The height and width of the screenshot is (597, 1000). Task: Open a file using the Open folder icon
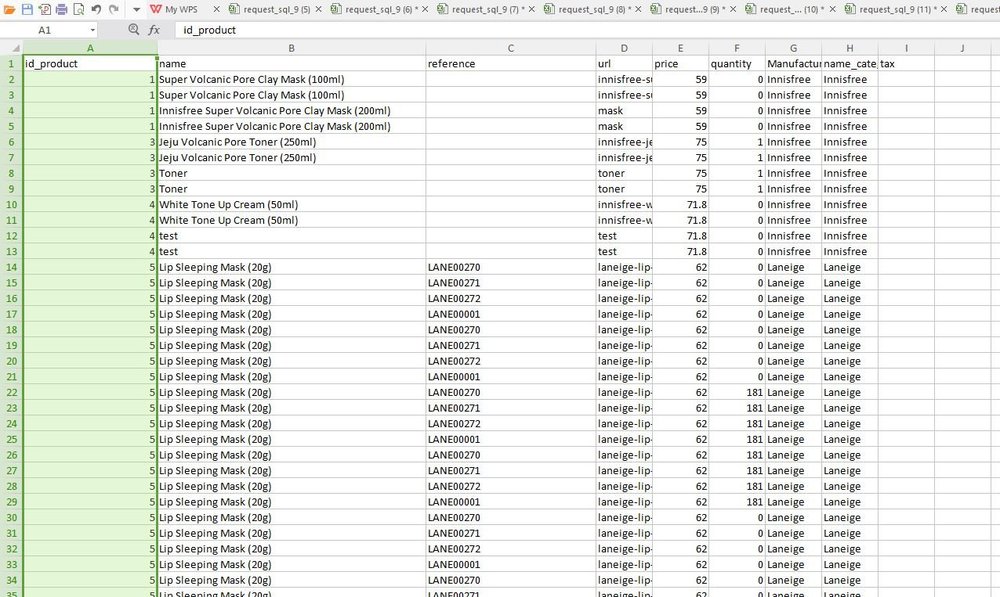pyautogui.click(x=8, y=9)
